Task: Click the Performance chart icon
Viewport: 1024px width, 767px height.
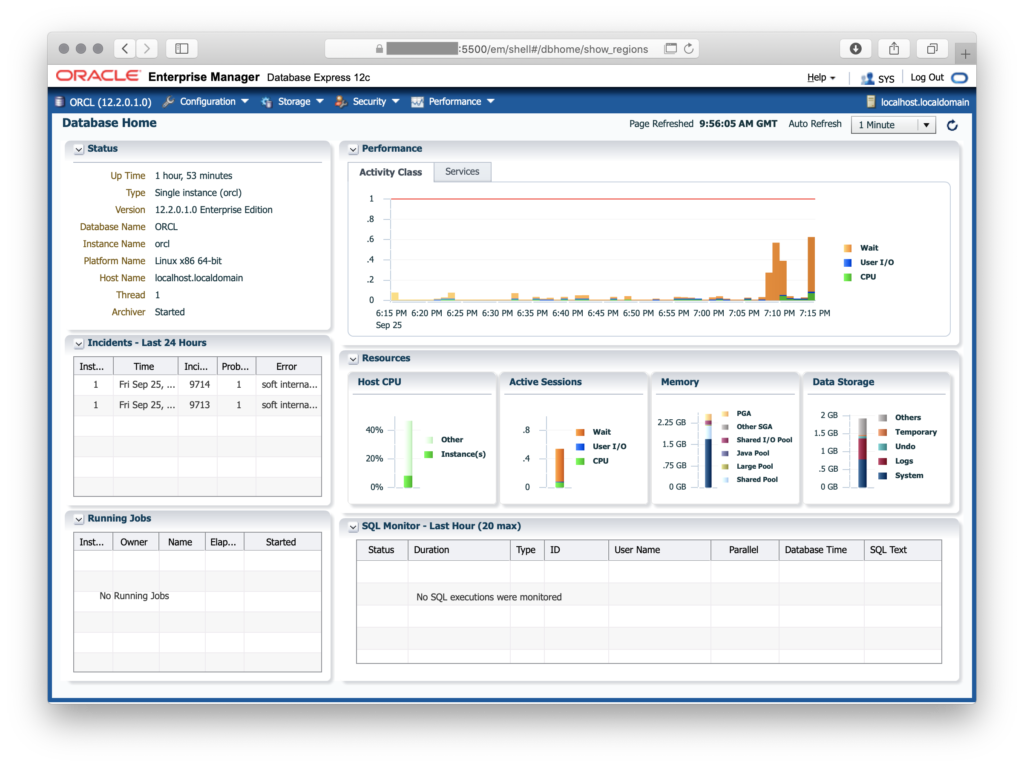Action: 417,102
